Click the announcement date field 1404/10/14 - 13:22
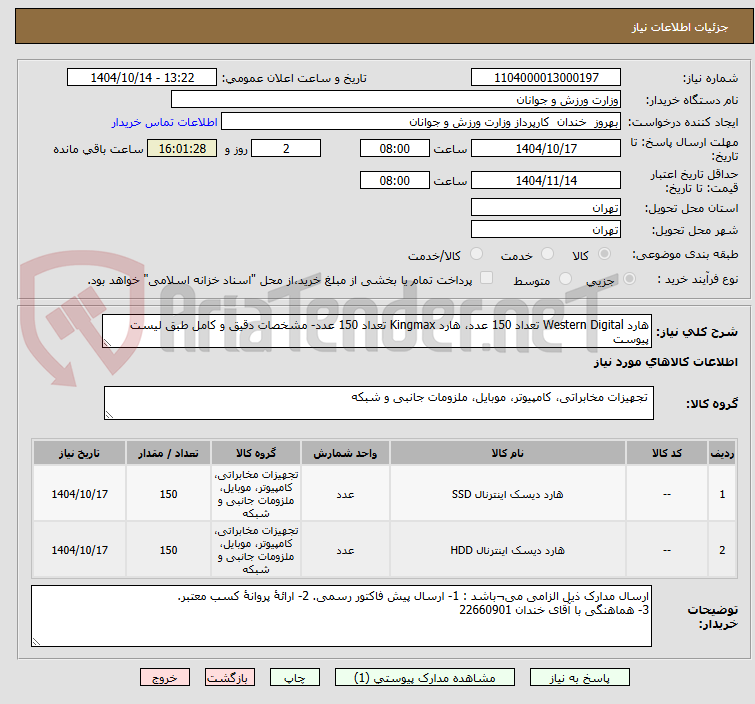Screen dimensions: 755x704 142,78
